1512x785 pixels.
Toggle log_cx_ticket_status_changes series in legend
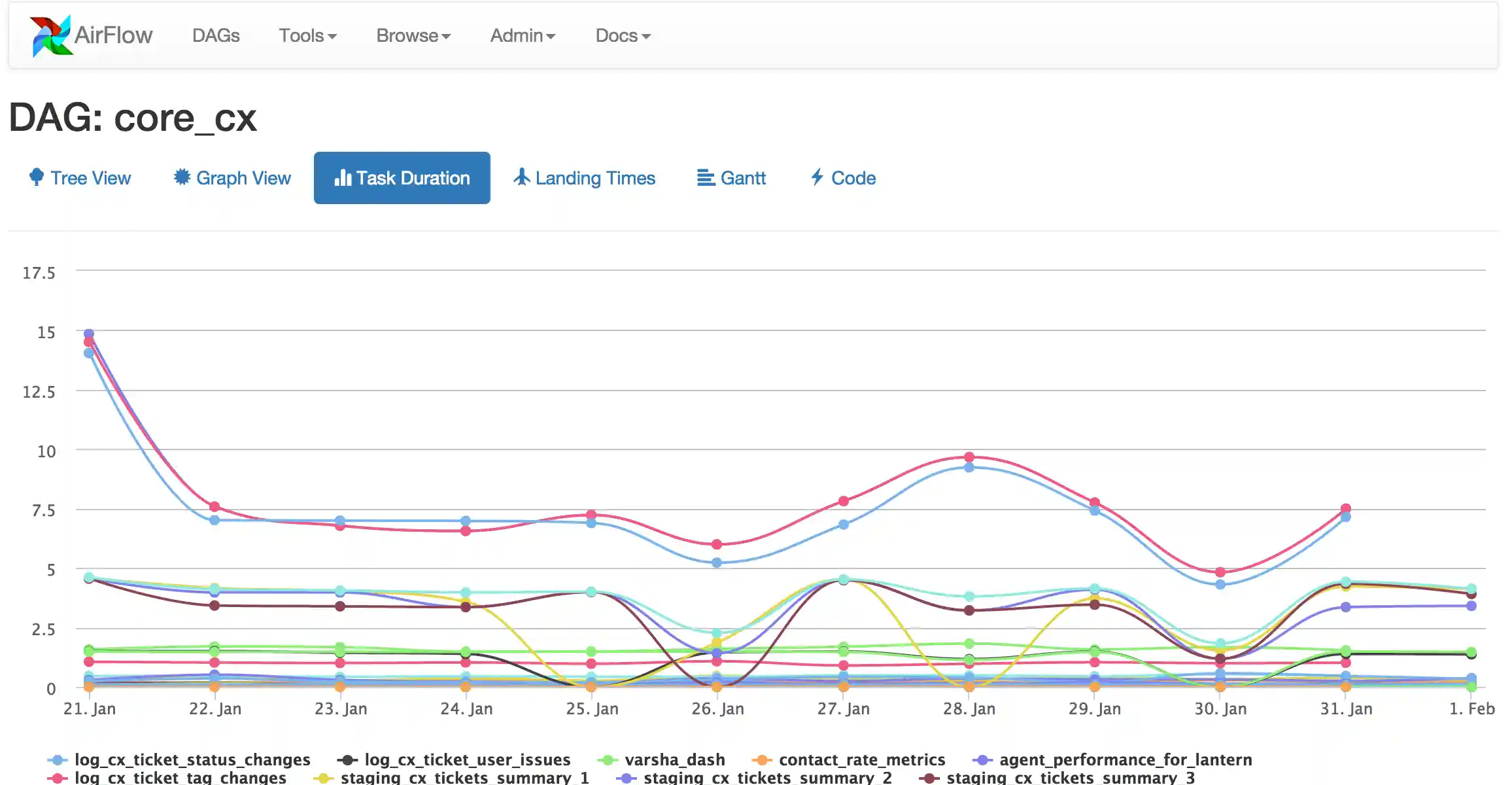point(192,759)
